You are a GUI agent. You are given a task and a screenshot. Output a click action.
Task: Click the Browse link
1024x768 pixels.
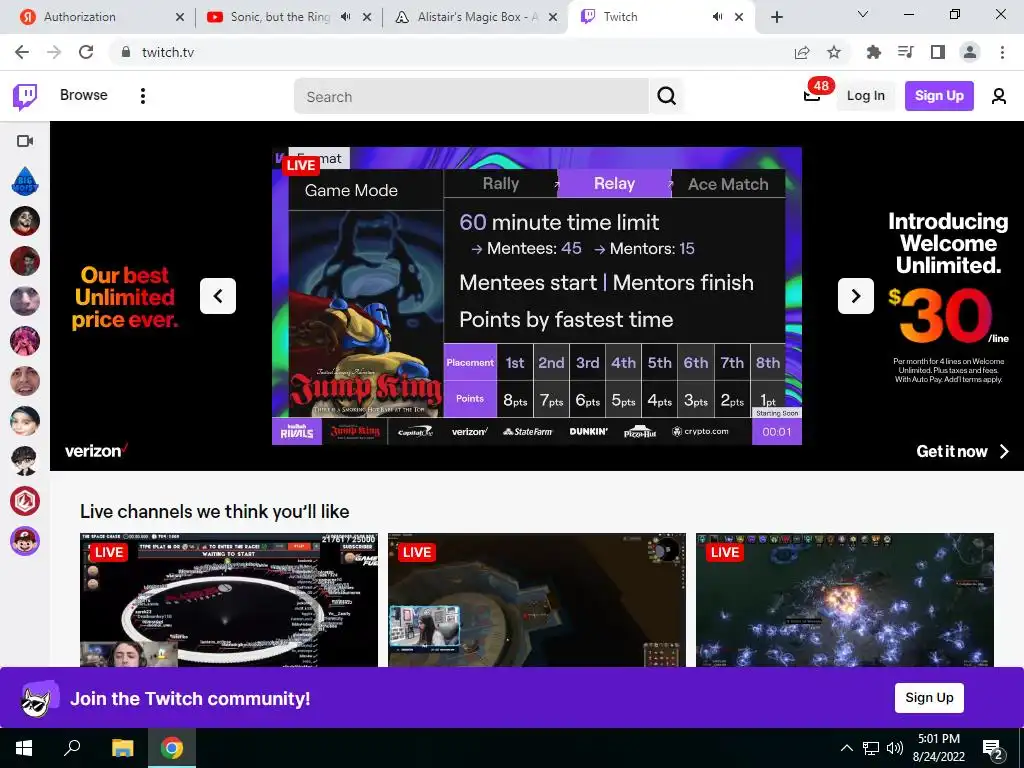coord(84,95)
